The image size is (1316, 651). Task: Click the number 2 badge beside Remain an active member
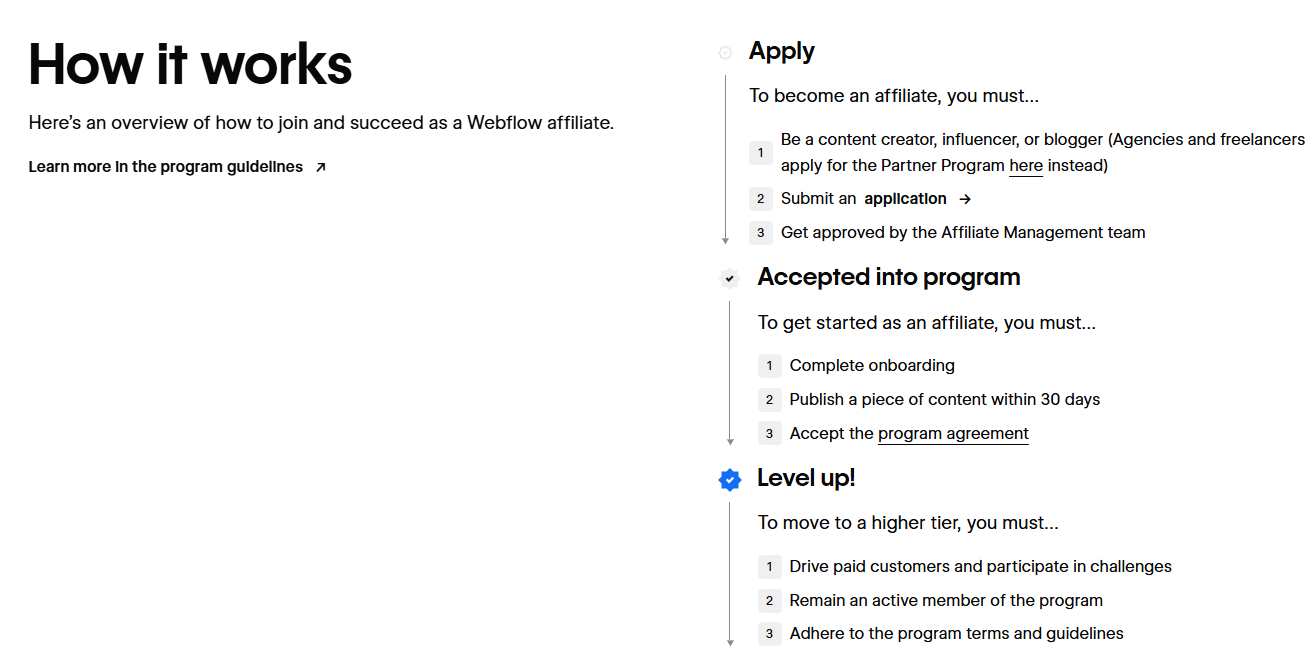(x=769, y=600)
